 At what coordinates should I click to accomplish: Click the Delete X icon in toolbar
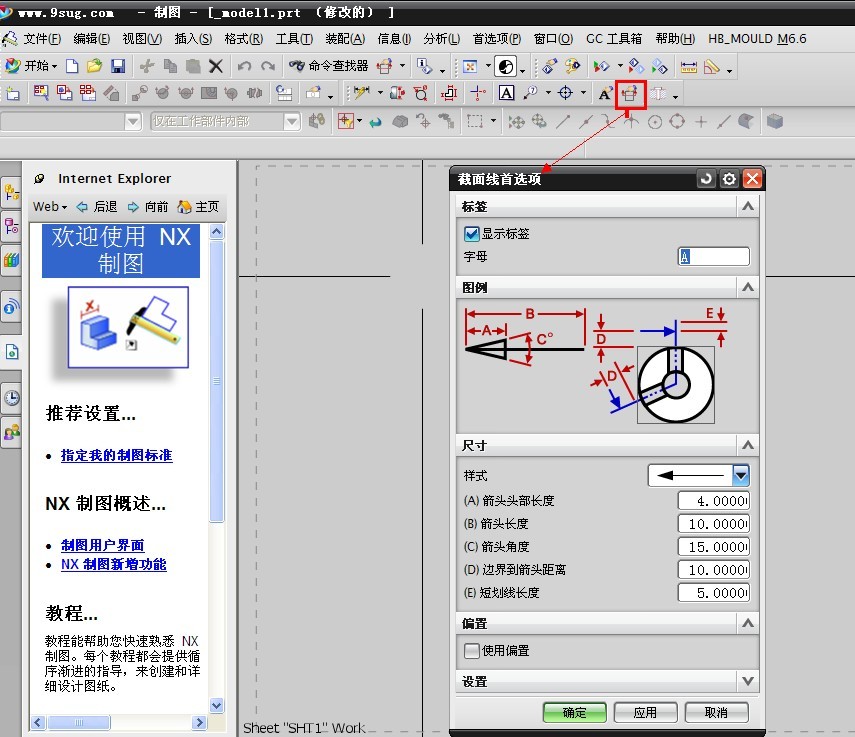(x=216, y=66)
